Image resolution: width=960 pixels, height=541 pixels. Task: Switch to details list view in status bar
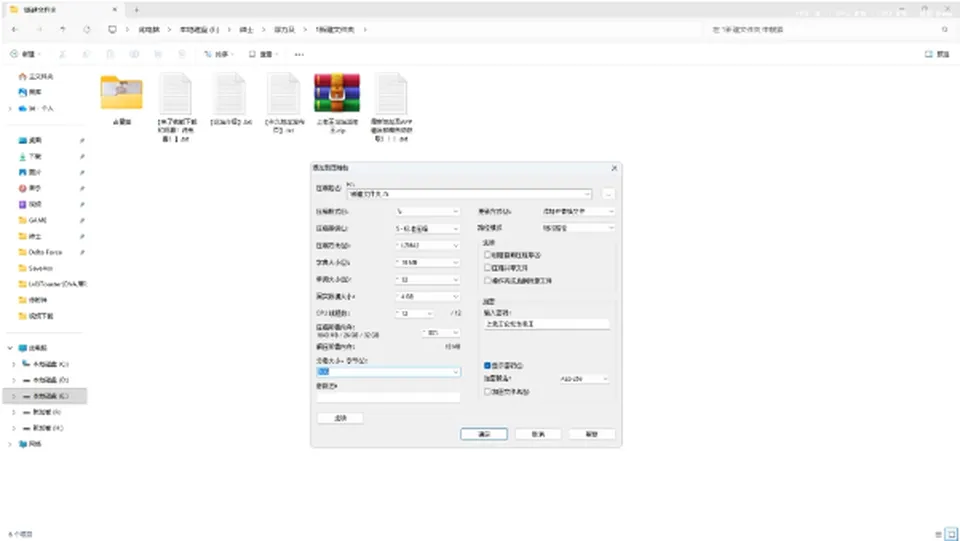(939, 534)
